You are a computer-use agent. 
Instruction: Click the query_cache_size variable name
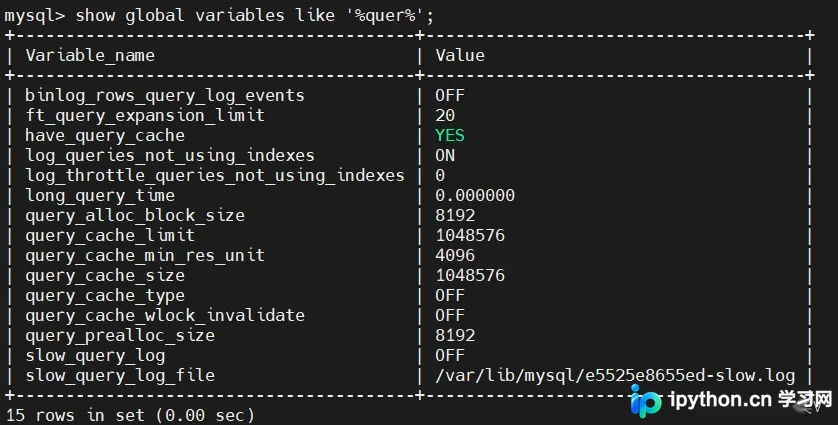(x=105, y=276)
